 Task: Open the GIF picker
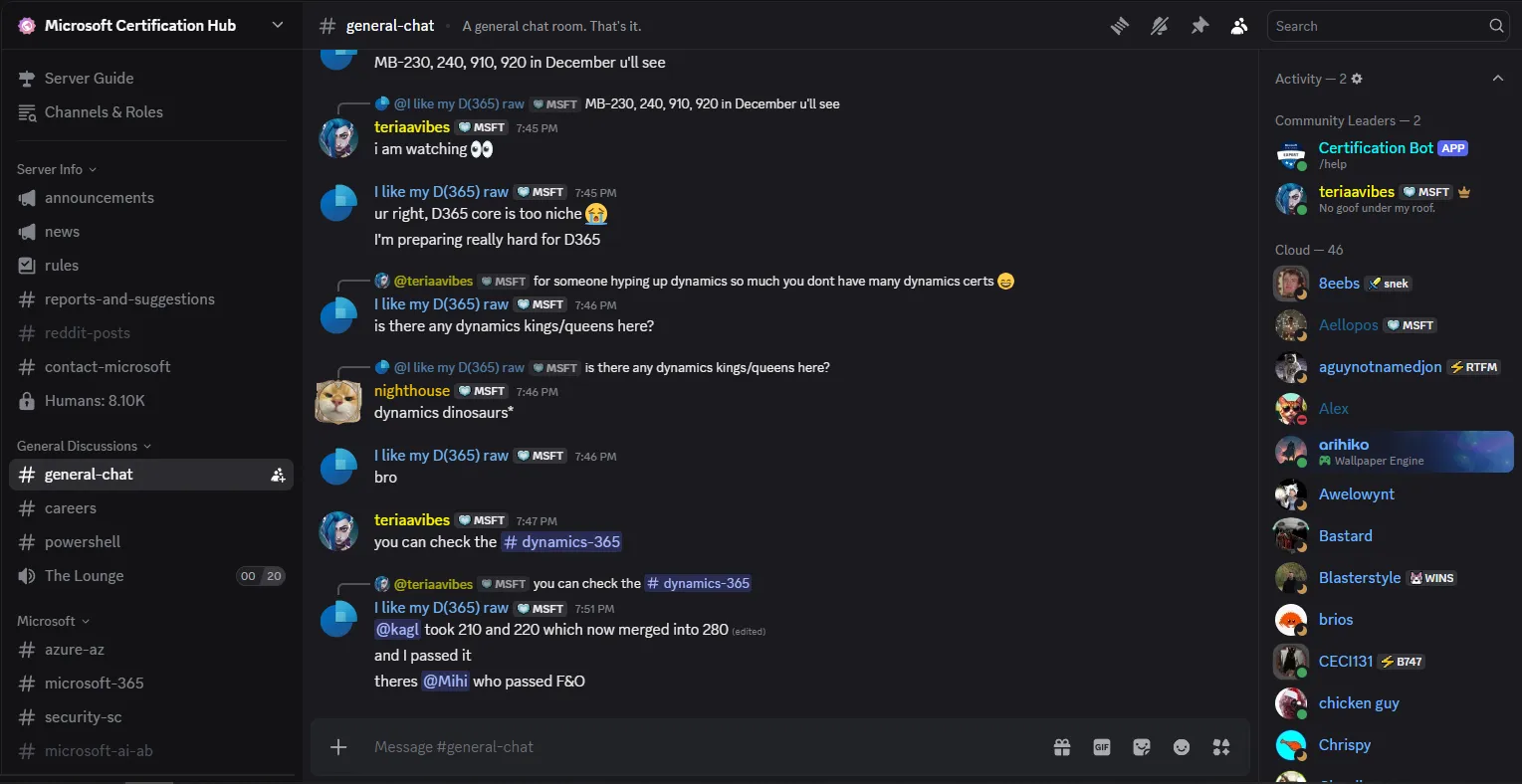1101,746
